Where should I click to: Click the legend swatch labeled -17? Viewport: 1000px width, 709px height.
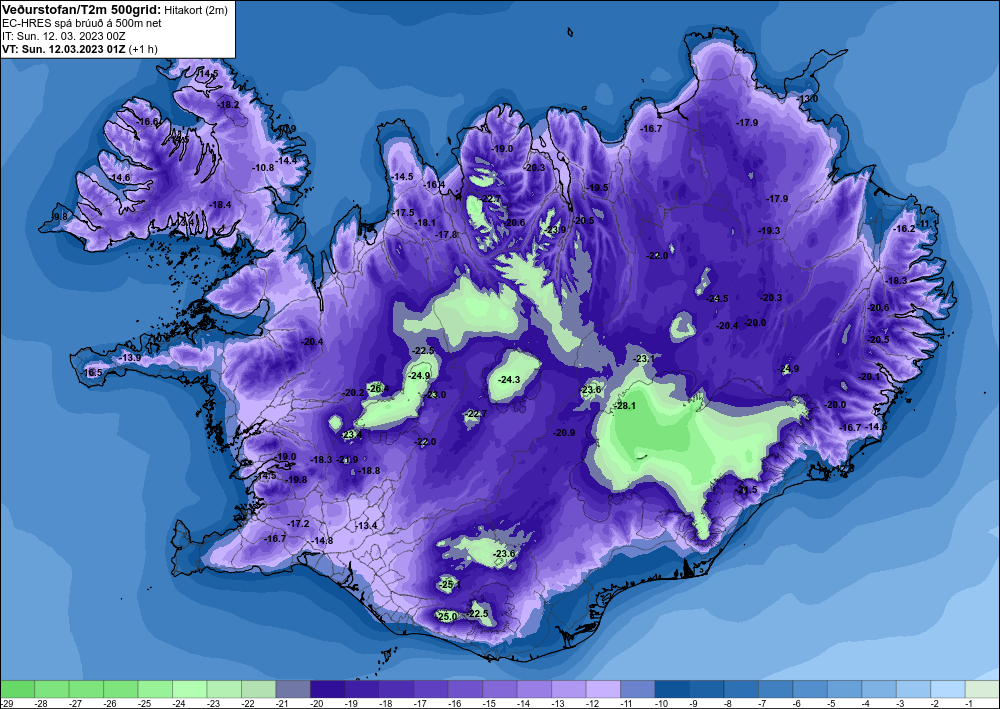coord(430,689)
